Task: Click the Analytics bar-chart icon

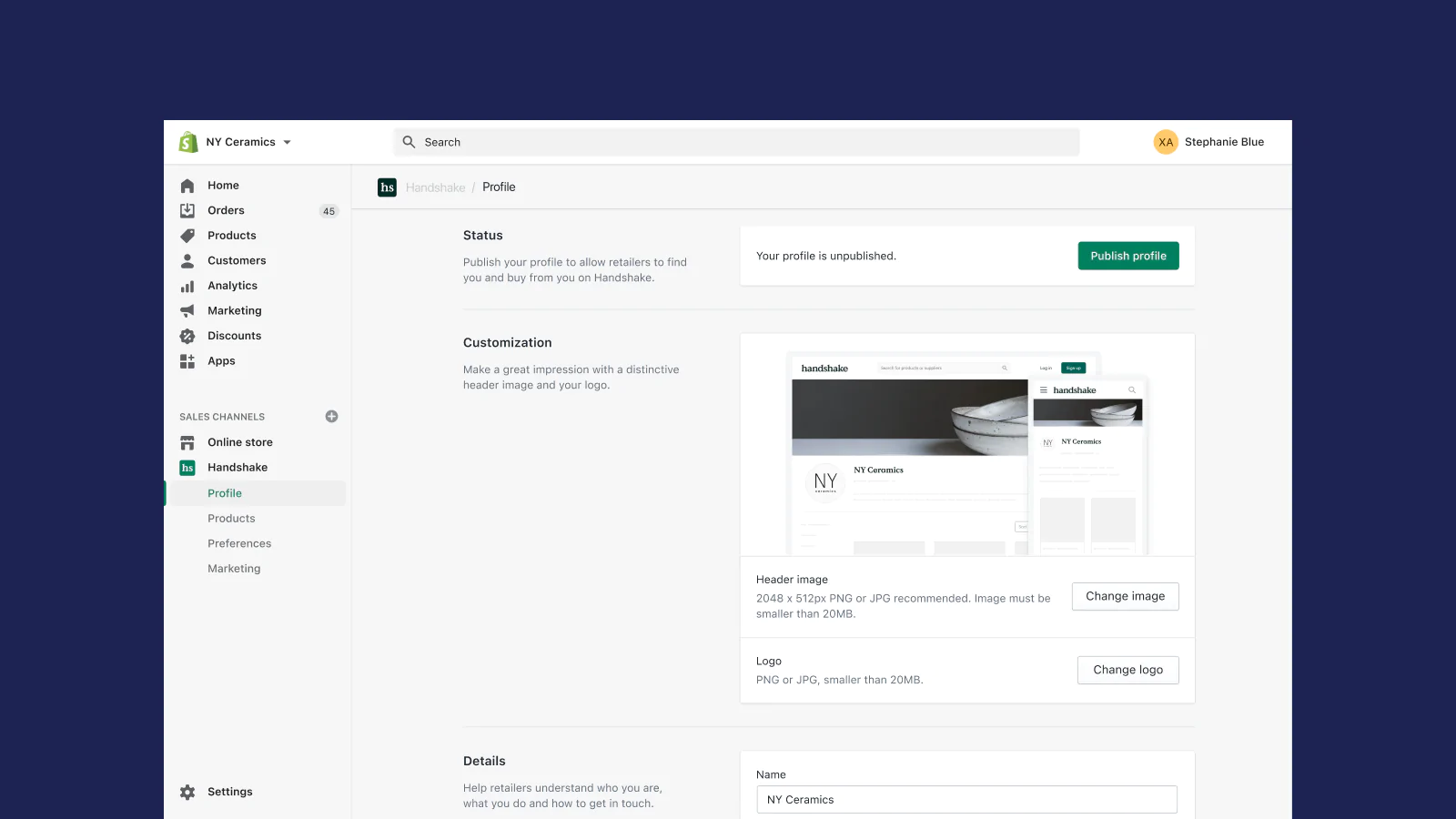Action: click(187, 285)
